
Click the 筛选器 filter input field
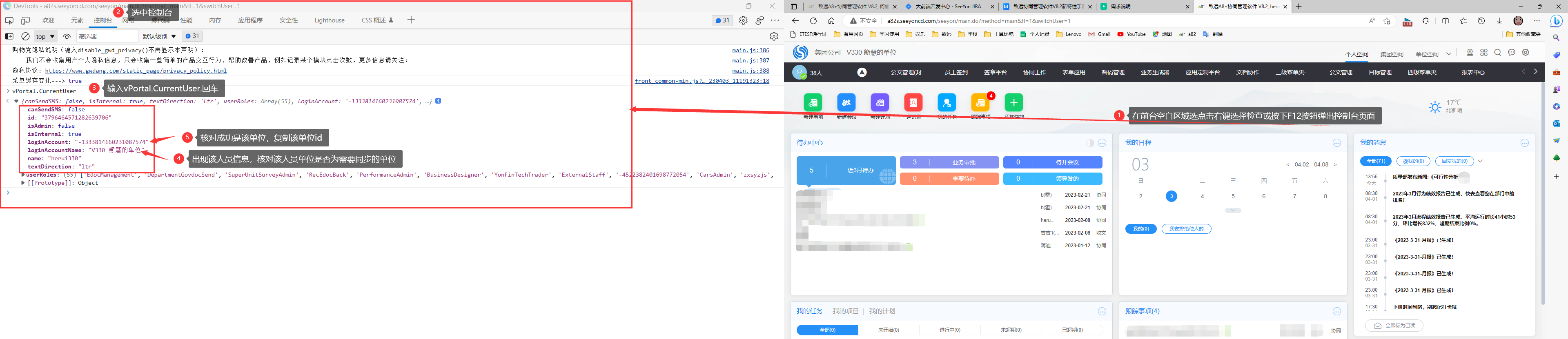click(x=107, y=37)
